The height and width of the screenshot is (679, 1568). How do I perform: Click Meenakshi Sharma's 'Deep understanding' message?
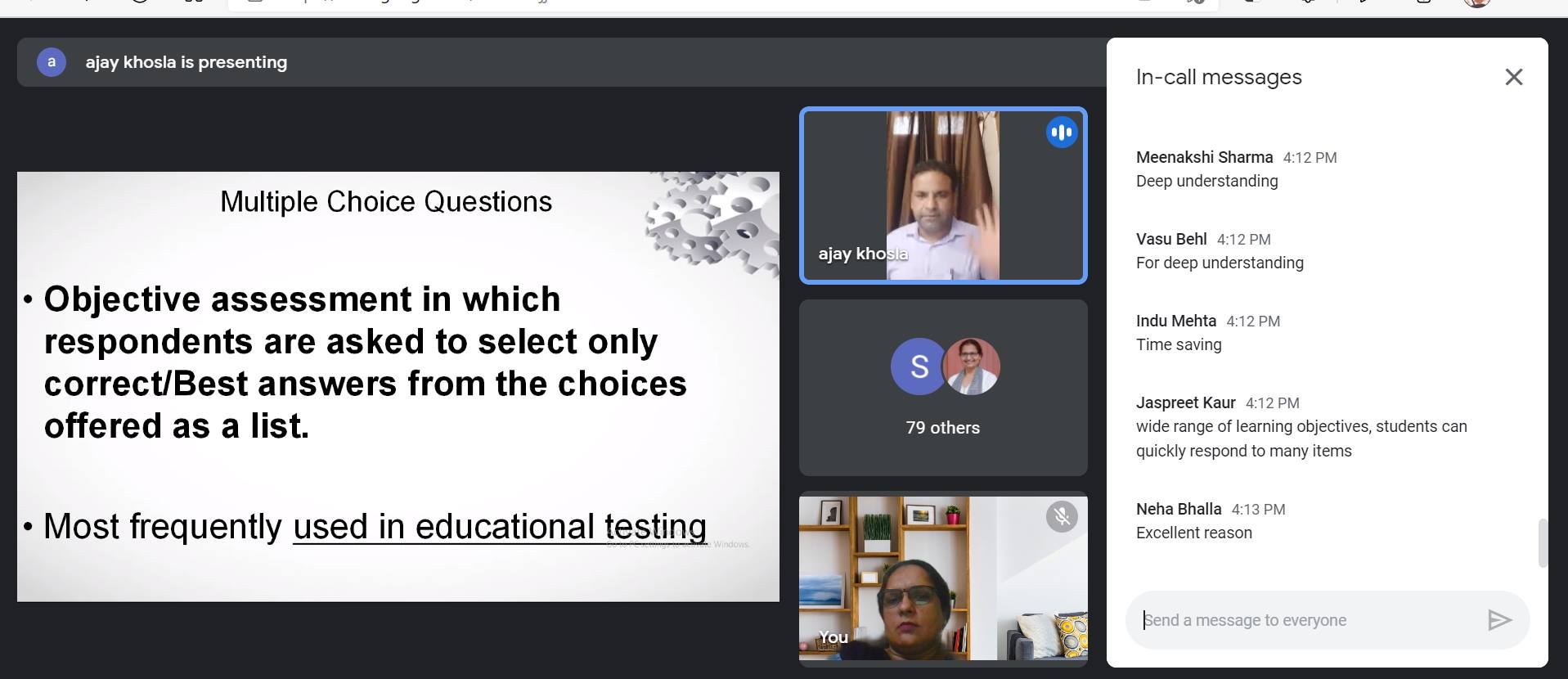pos(1206,181)
